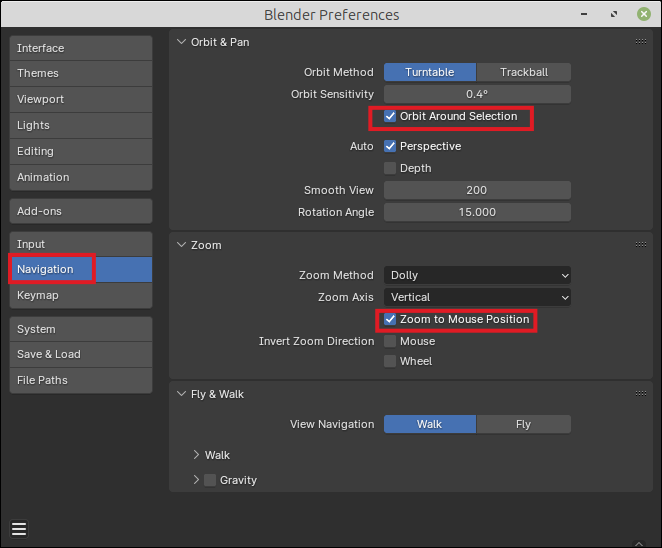Open the System preferences tab
662x548 pixels.
(81, 329)
